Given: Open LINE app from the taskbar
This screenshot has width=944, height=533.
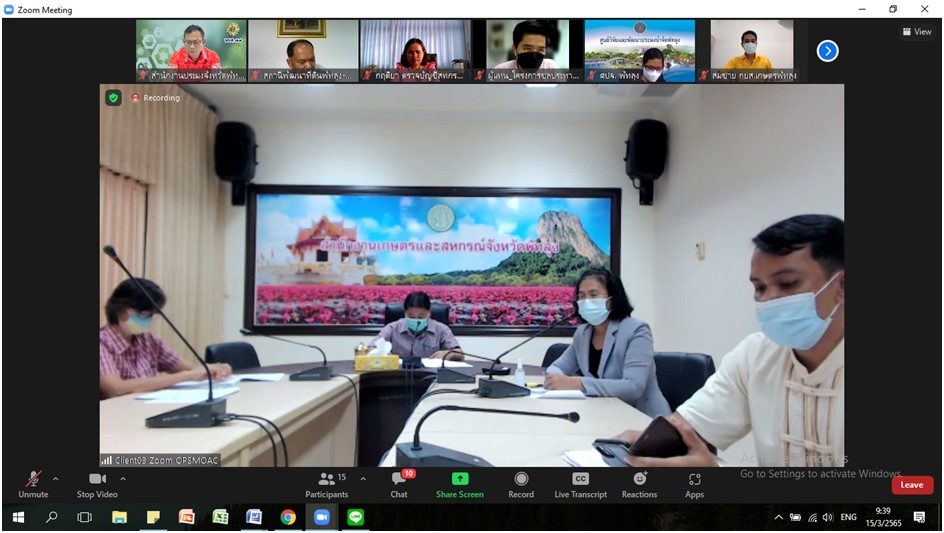Looking at the screenshot, I should pos(355,517).
